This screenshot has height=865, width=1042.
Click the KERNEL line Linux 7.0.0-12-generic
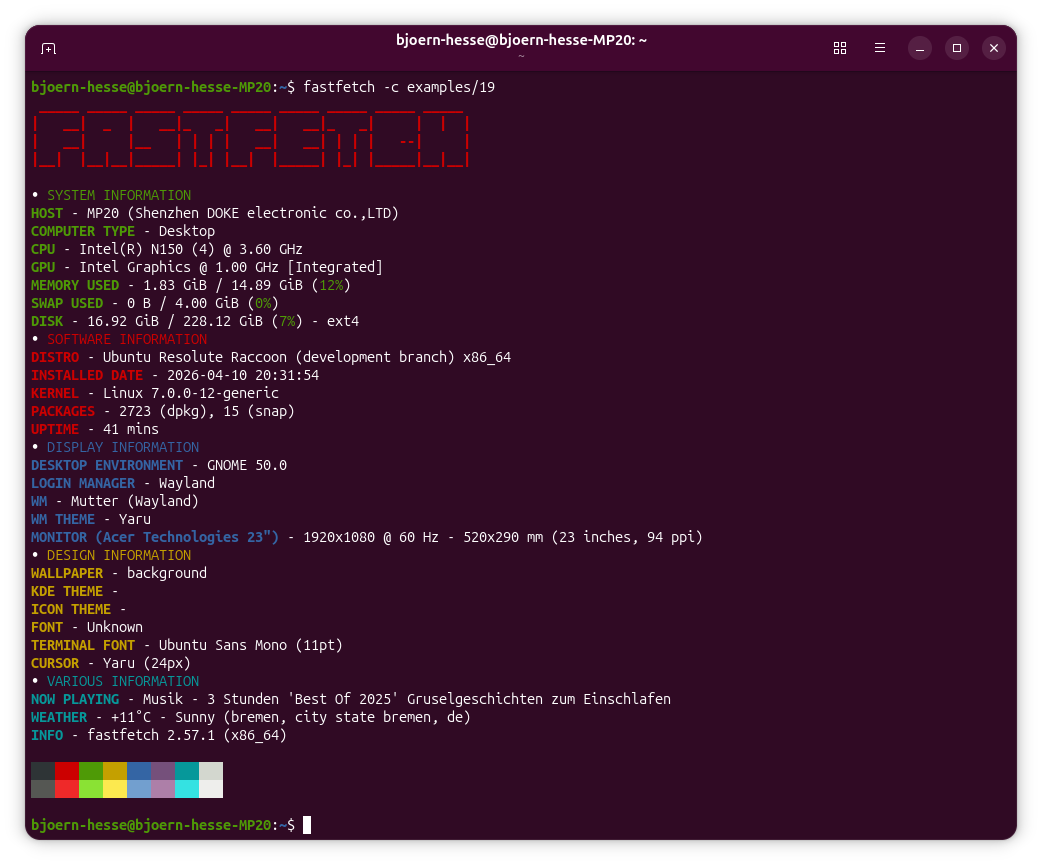click(155, 393)
